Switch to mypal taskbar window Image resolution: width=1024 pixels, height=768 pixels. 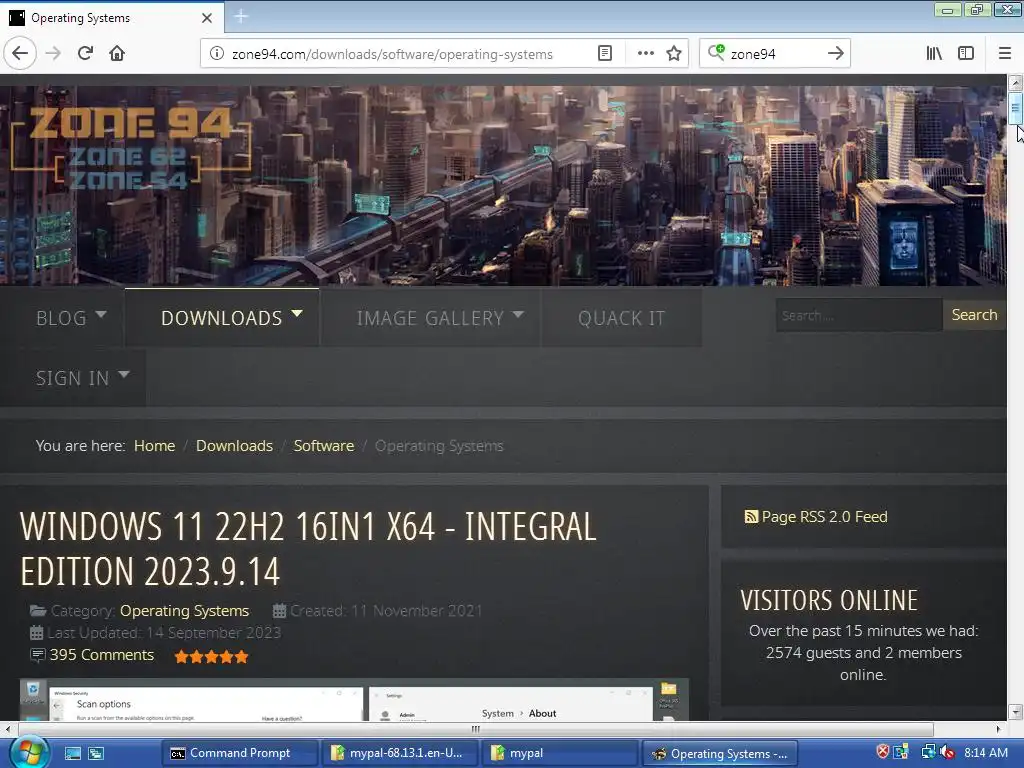[560, 753]
